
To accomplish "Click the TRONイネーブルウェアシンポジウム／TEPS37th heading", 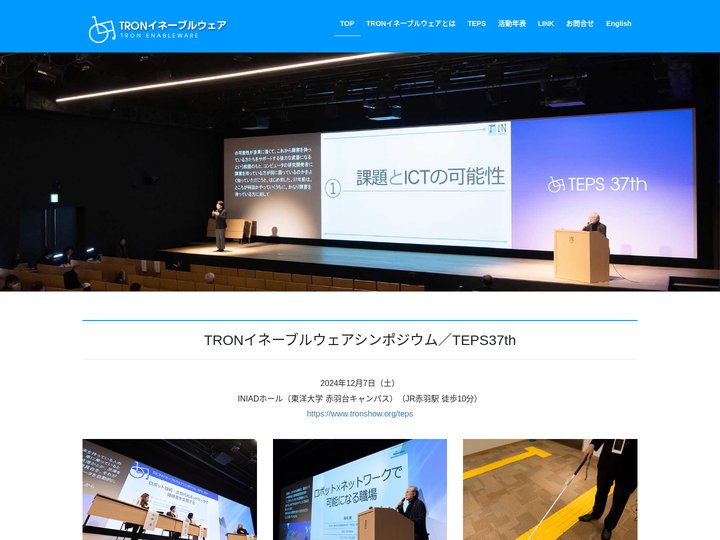I will [x=360, y=340].
